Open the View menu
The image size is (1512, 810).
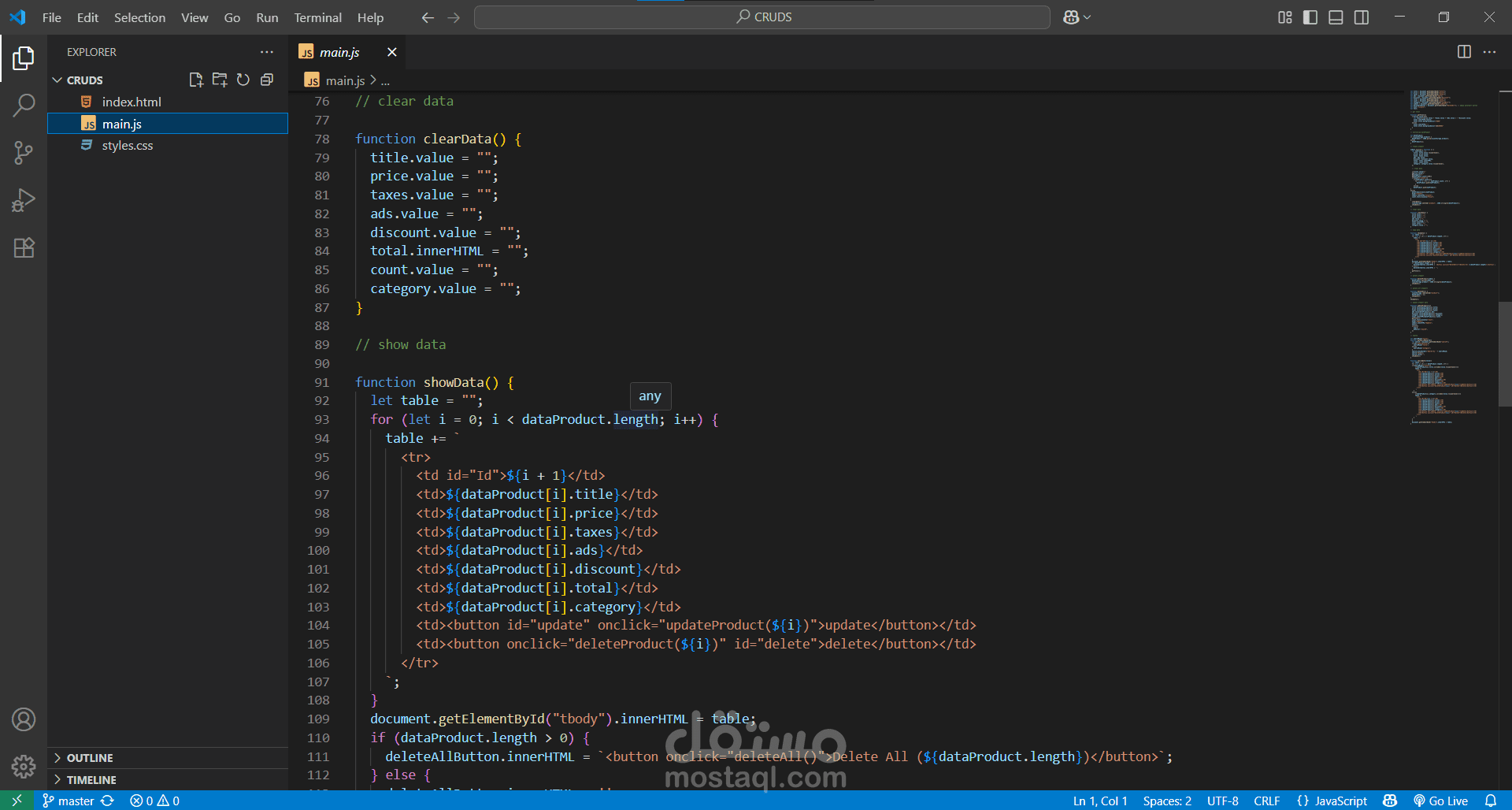(x=195, y=17)
